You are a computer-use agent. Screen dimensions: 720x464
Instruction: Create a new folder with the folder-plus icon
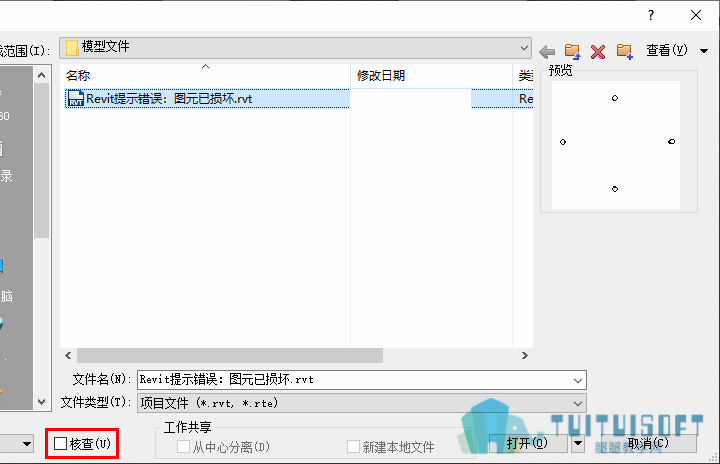pos(624,51)
